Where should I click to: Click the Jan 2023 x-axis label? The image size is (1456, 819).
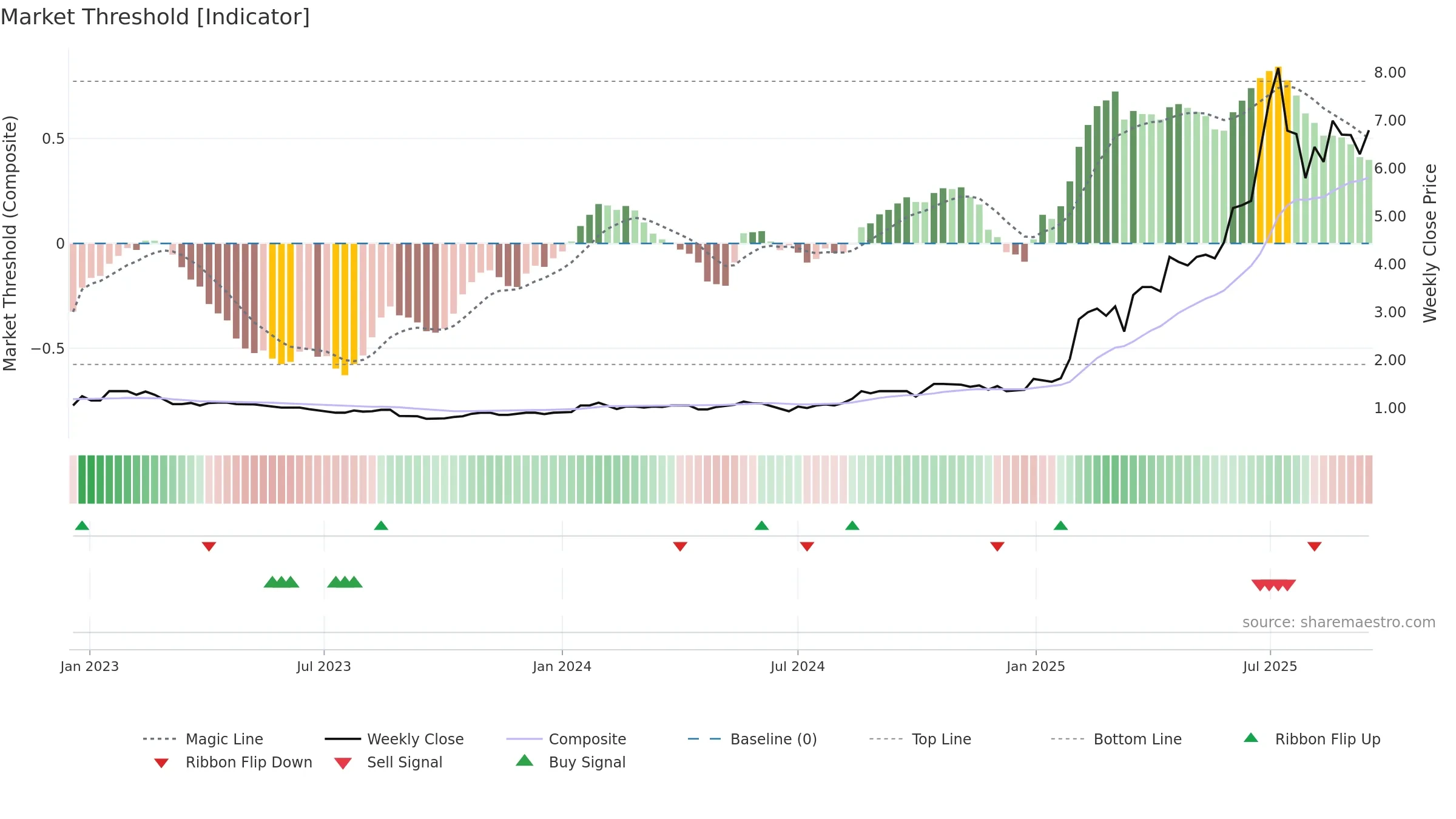tap(90, 667)
